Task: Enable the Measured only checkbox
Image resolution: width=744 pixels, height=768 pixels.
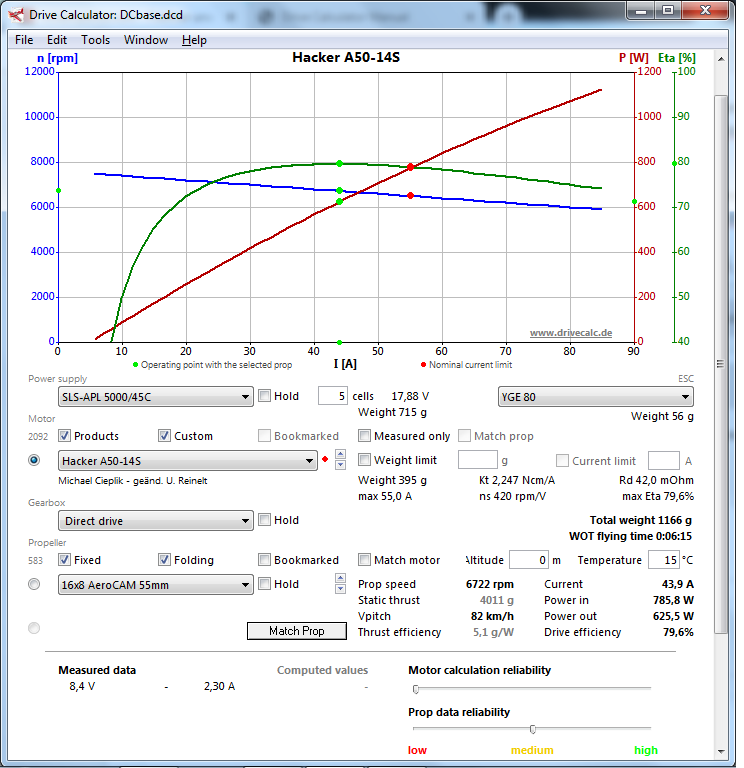Action: [x=366, y=436]
